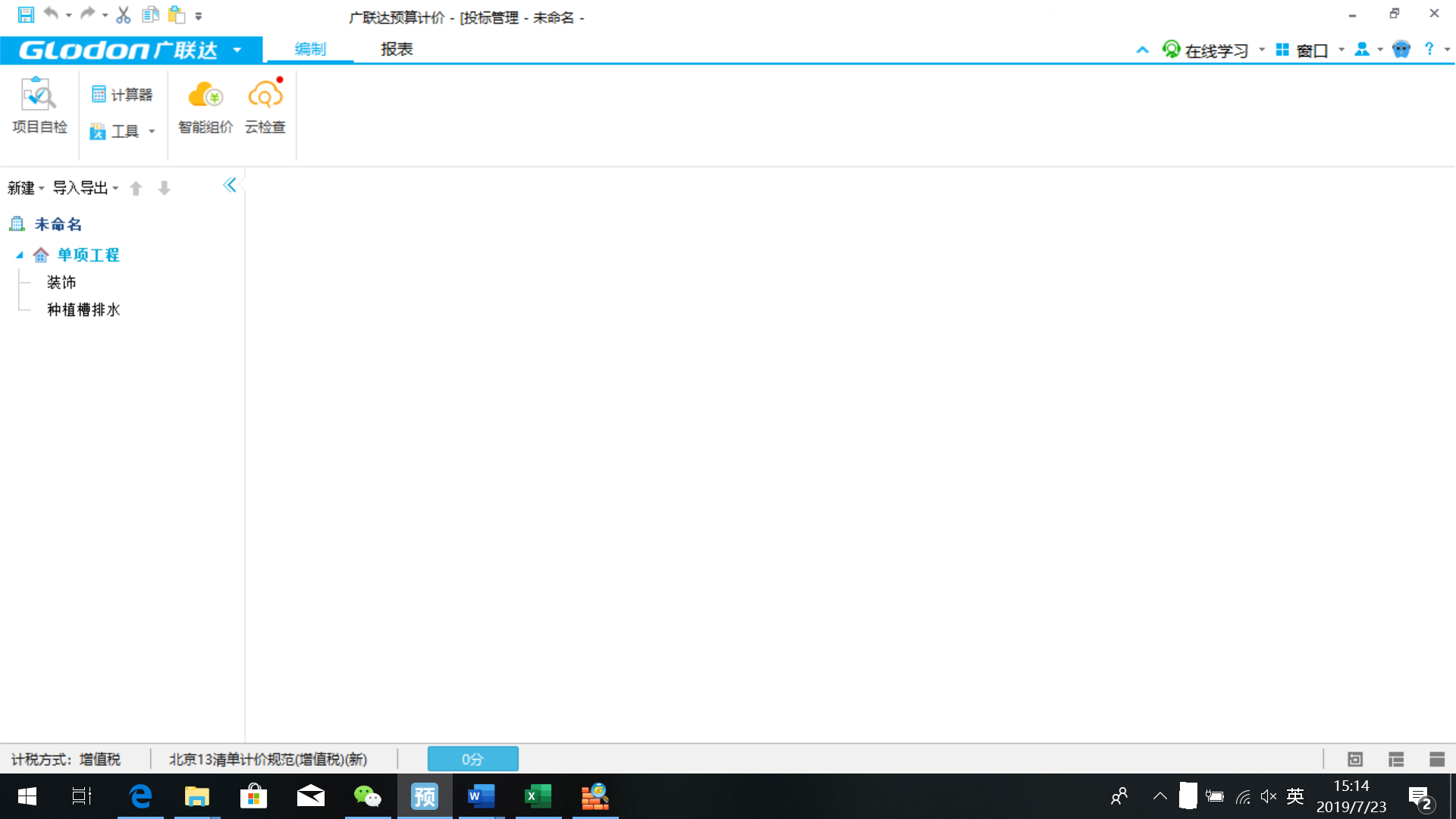This screenshot has width=1456, height=819.
Task: Click the Undo arrow icon
Action: (52, 14)
